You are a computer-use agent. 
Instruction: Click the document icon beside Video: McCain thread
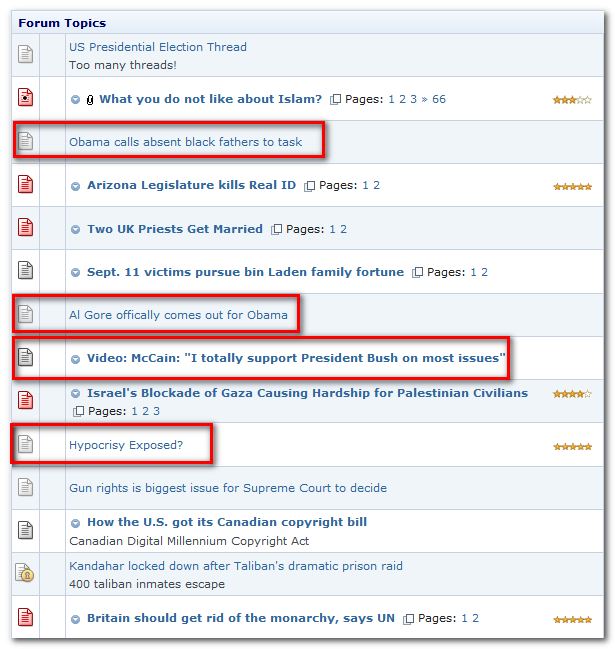25,357
